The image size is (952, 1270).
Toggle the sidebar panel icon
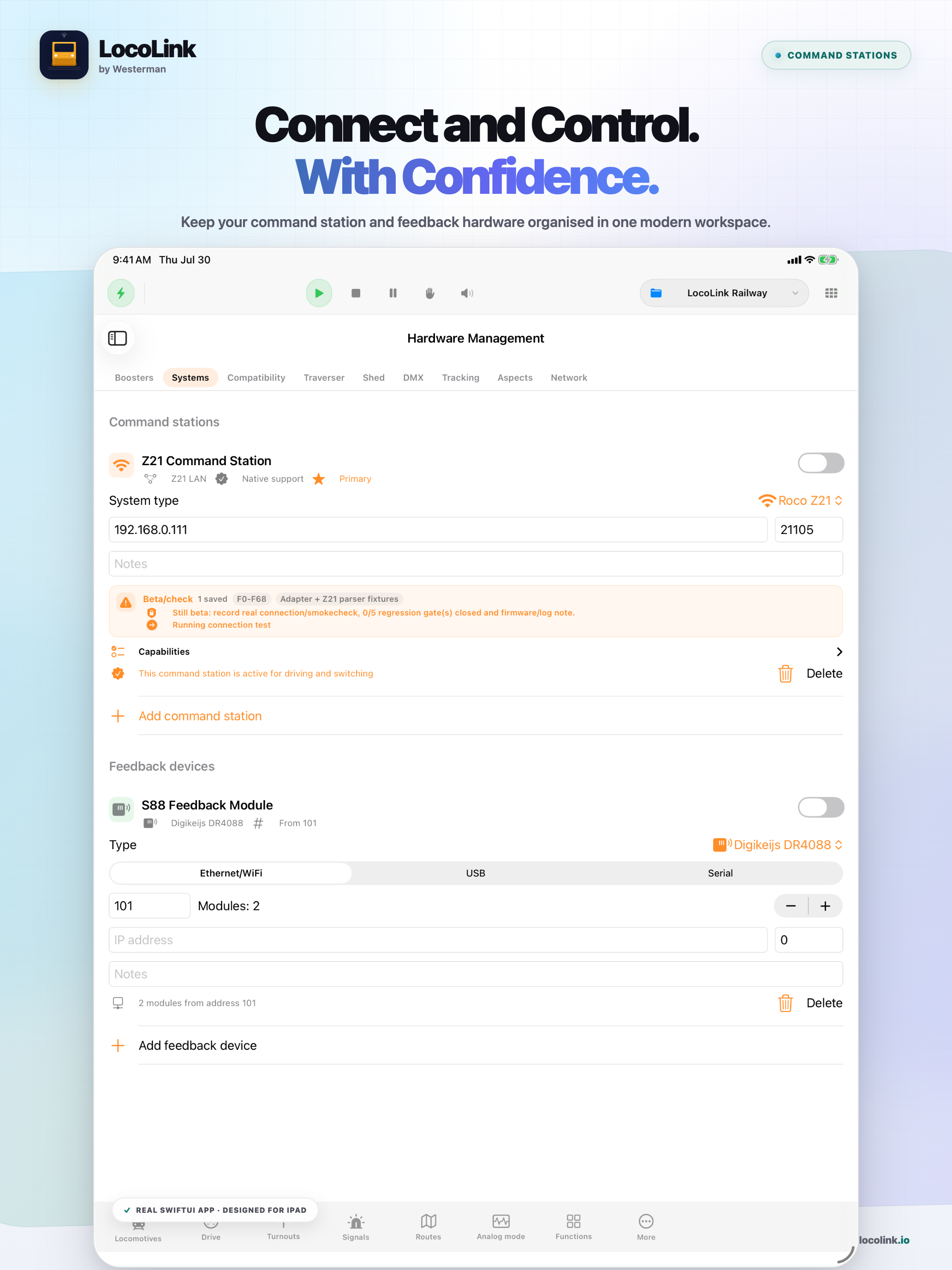click(118, 338)
